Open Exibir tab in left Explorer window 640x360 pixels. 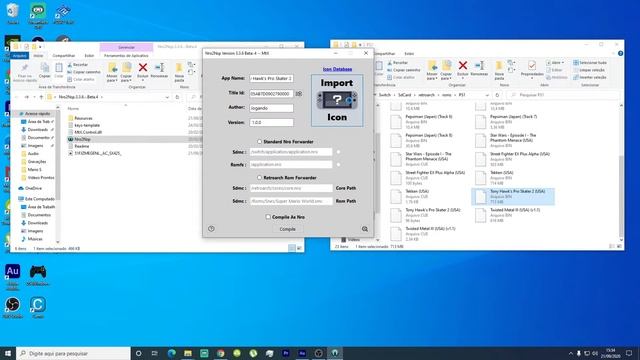(x=89, y=56)
